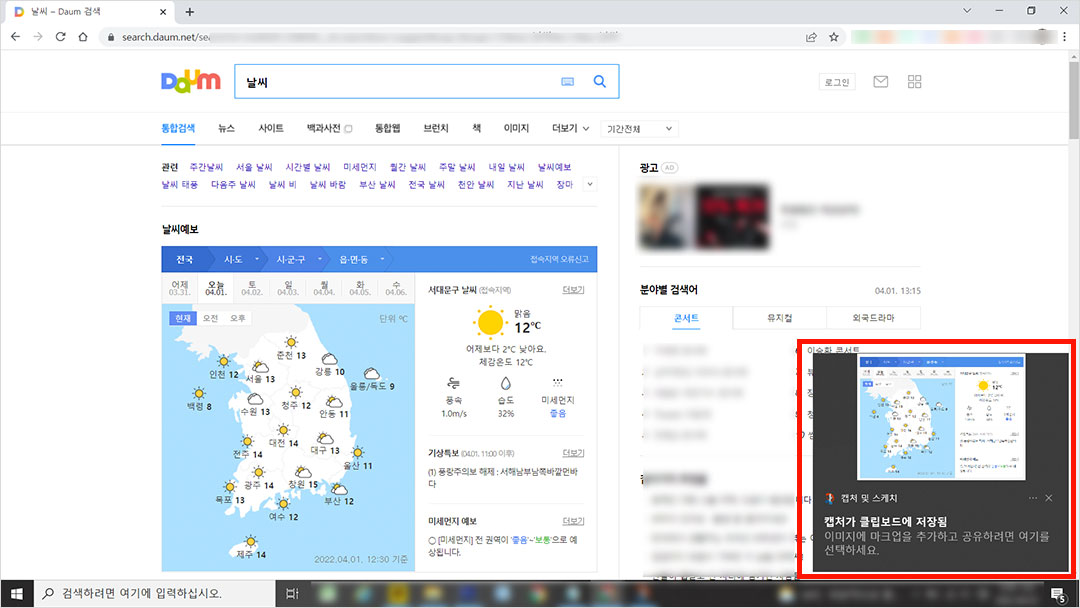
Task: Select 백령 weather icon on map
Action: pos(199,393)
